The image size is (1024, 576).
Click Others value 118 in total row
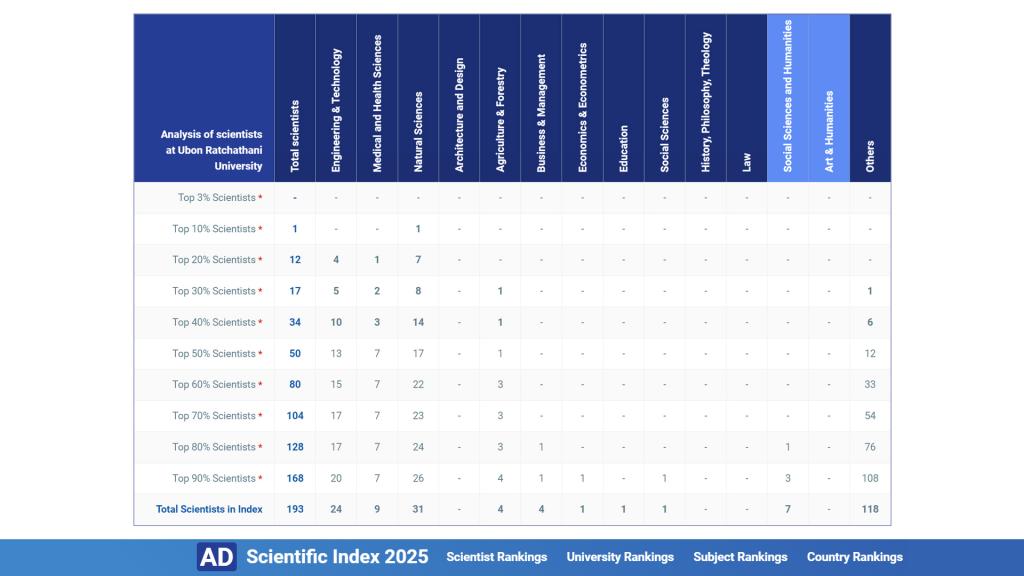[870, 509]
